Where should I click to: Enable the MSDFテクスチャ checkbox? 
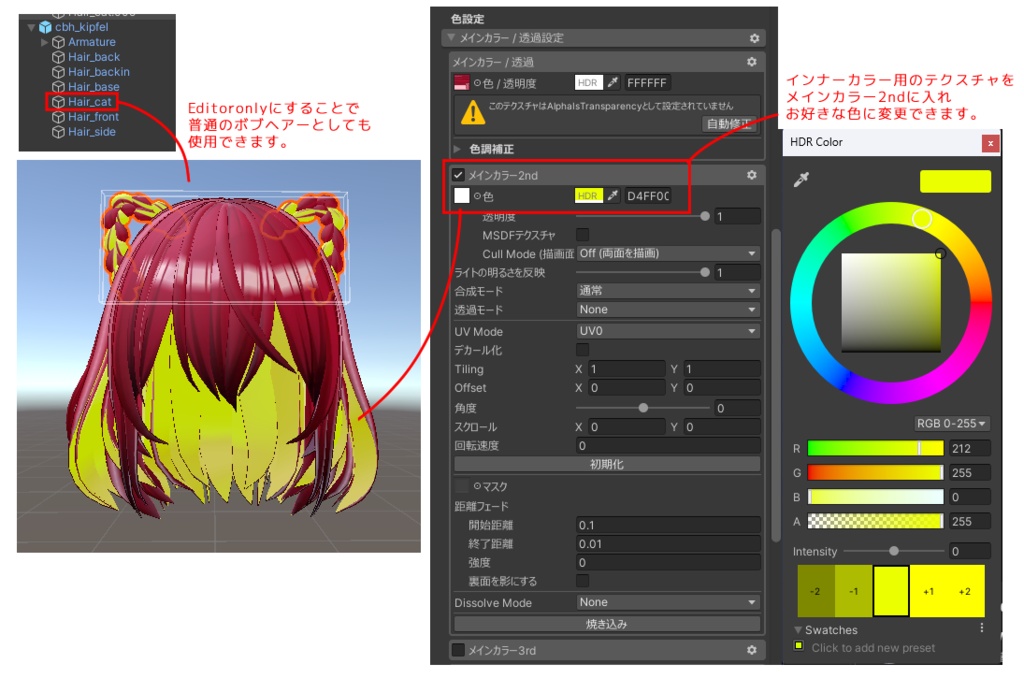(x=583, y=234)
